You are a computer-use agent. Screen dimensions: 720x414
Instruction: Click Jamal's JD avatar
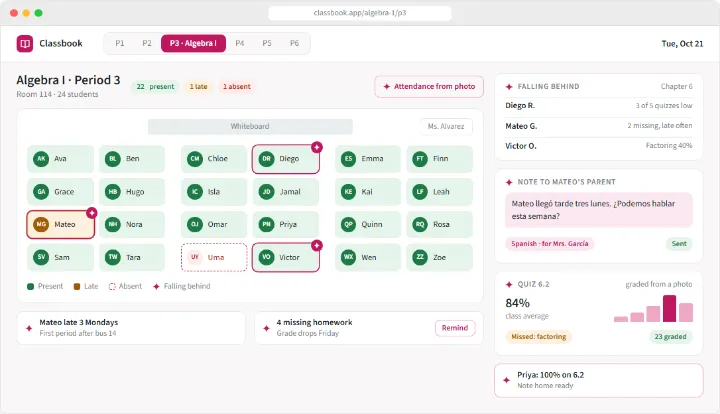(266, 192)
